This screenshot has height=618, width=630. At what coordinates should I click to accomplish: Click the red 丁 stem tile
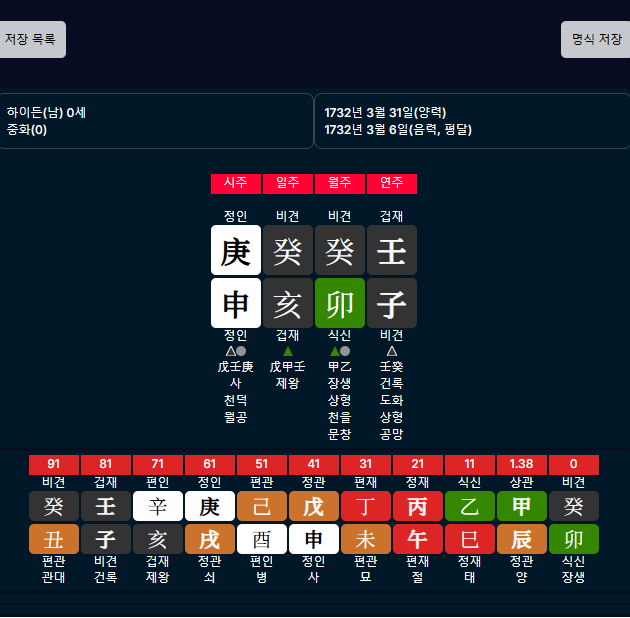point(366,506)
